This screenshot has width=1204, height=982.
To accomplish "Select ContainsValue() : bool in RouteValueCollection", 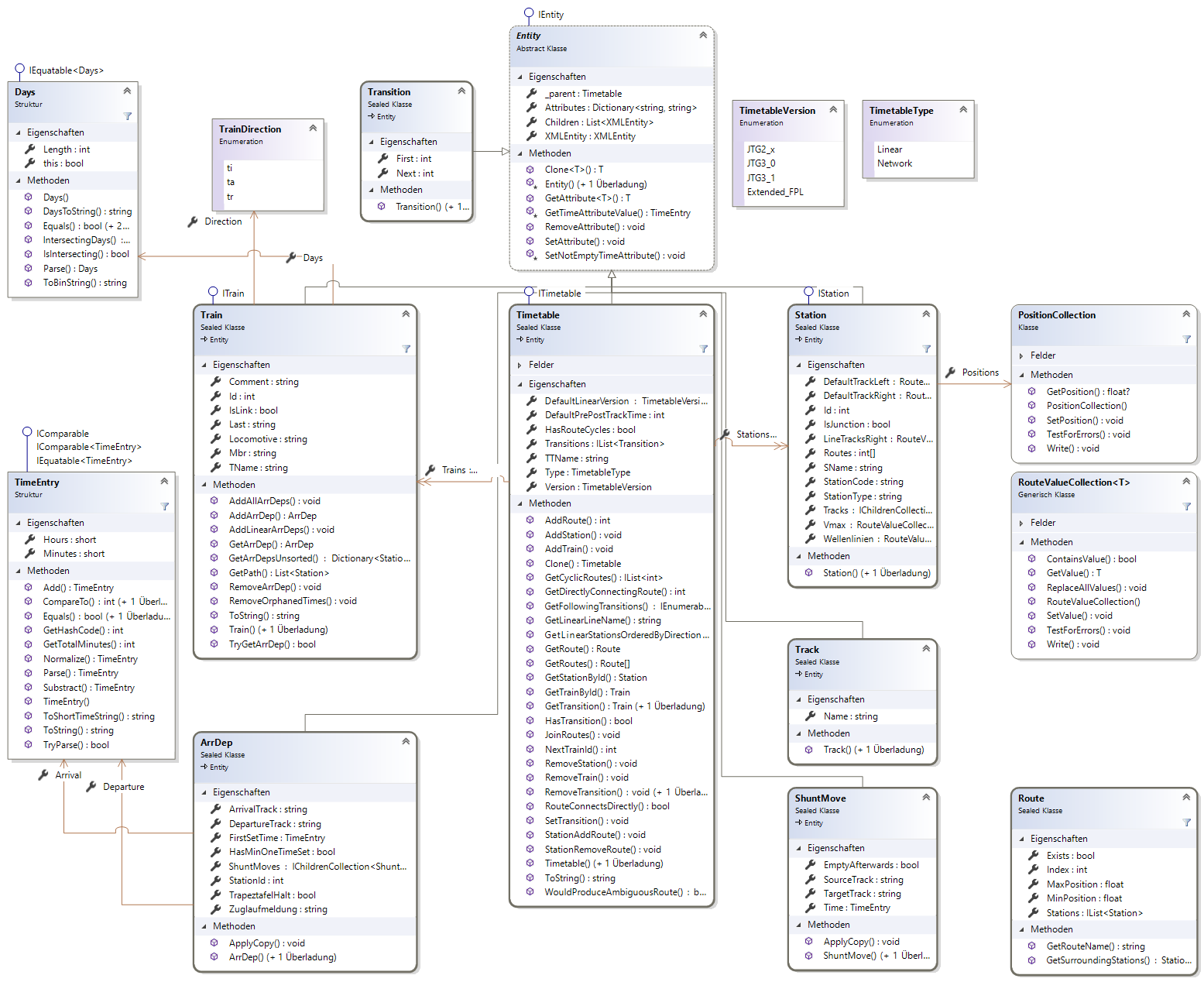I will pos(1092,559).
